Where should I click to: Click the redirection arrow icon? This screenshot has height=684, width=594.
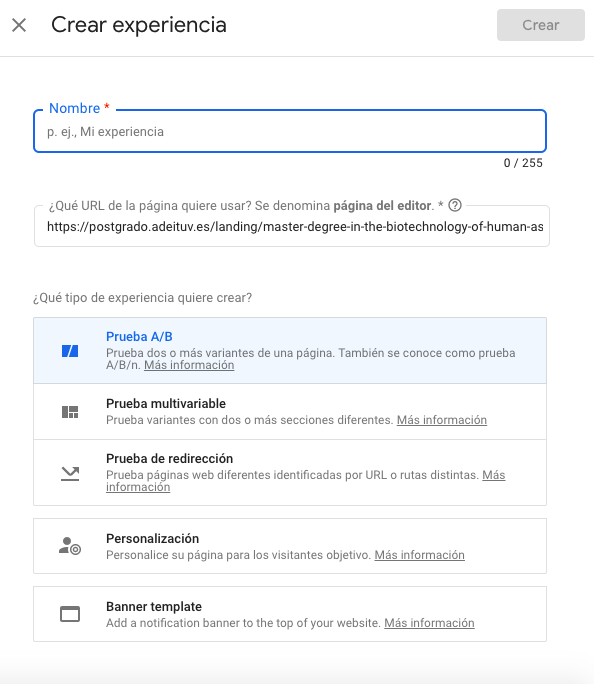70,474
